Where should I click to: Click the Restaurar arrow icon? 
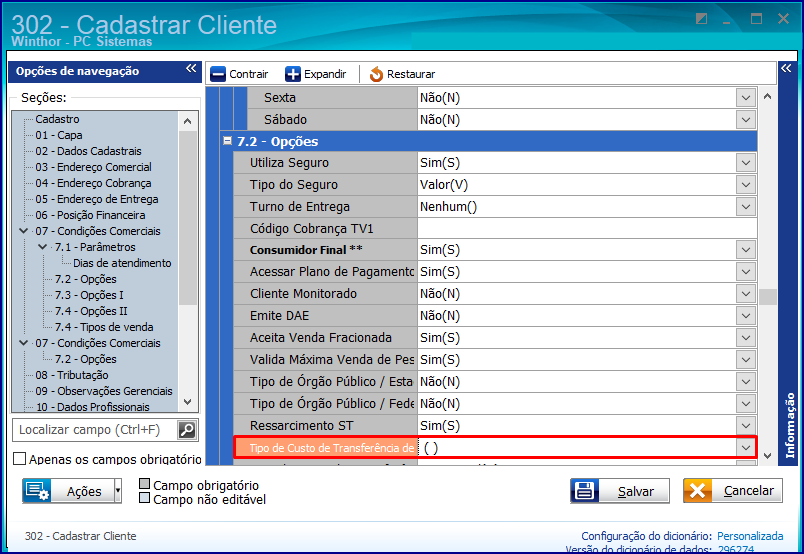pos(376,74)
